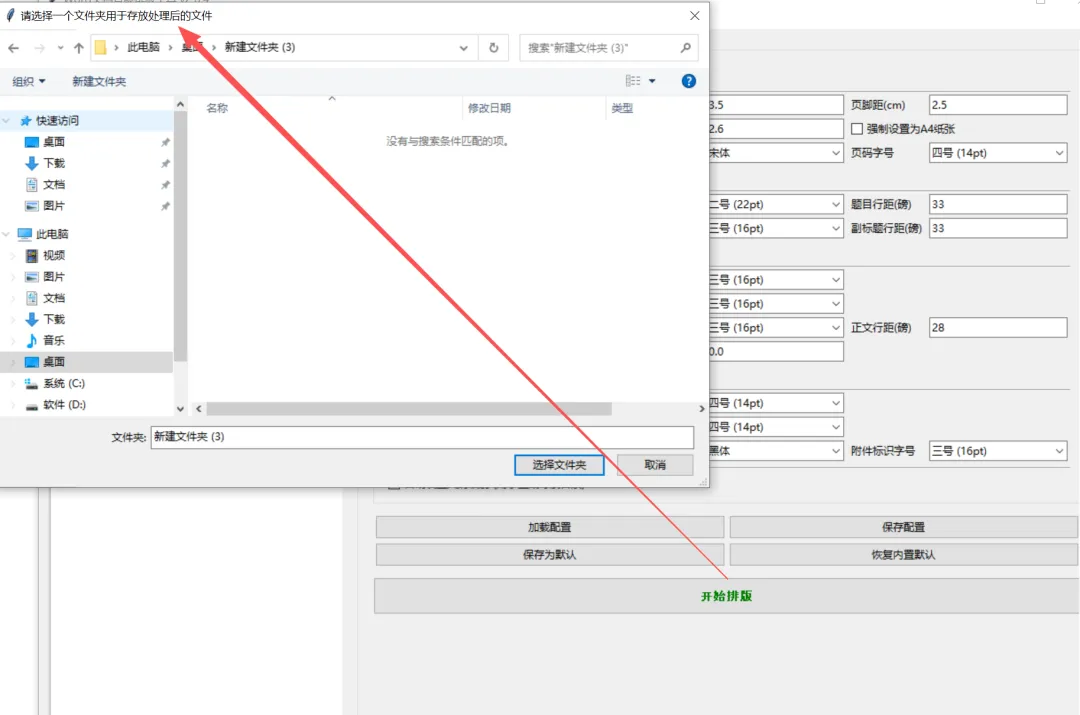Open the 附件标识字号 三号 (16pt) dropdown
Image resolution: width=1080 pixels, height=715 pixels.
pyautogui.click(x=997, y=451)
